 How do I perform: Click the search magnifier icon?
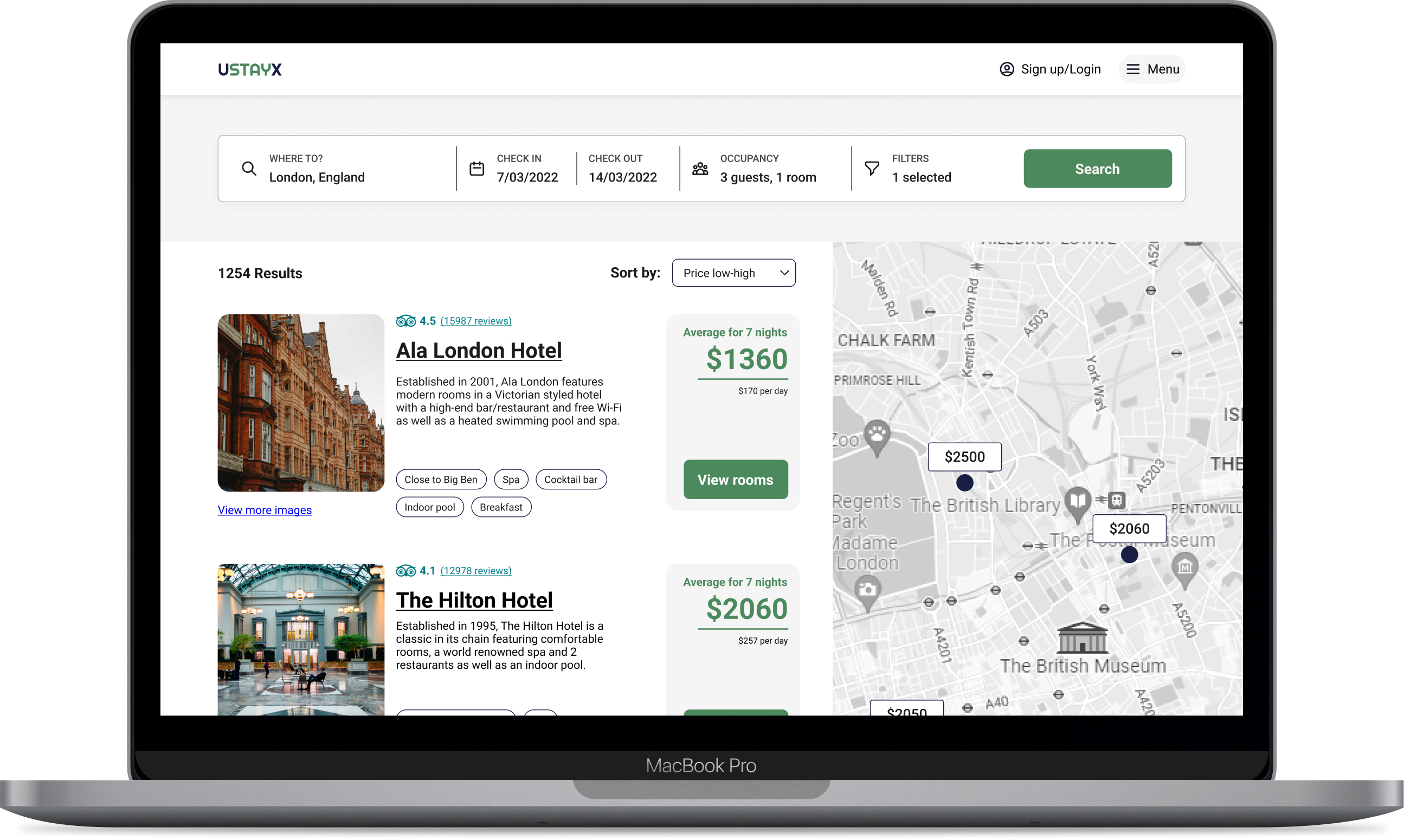(249, 168)
